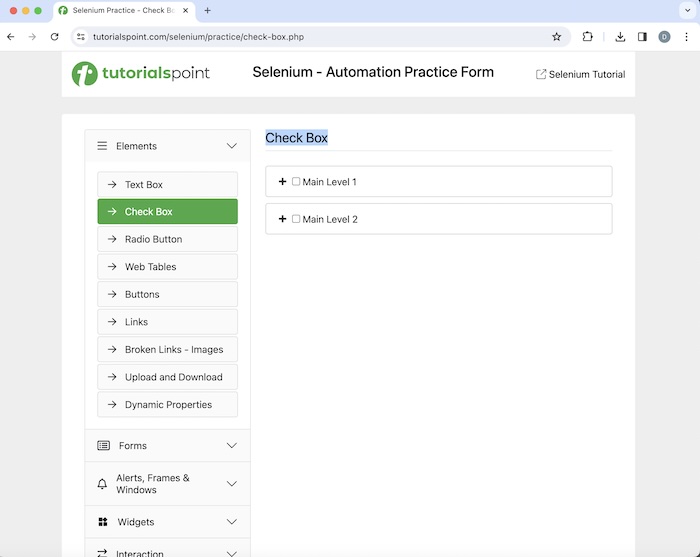Image resolution: width=700 pixels, height=557 pixels.
Task: Click the Forms section icon
Action: (x=103, y=445)
